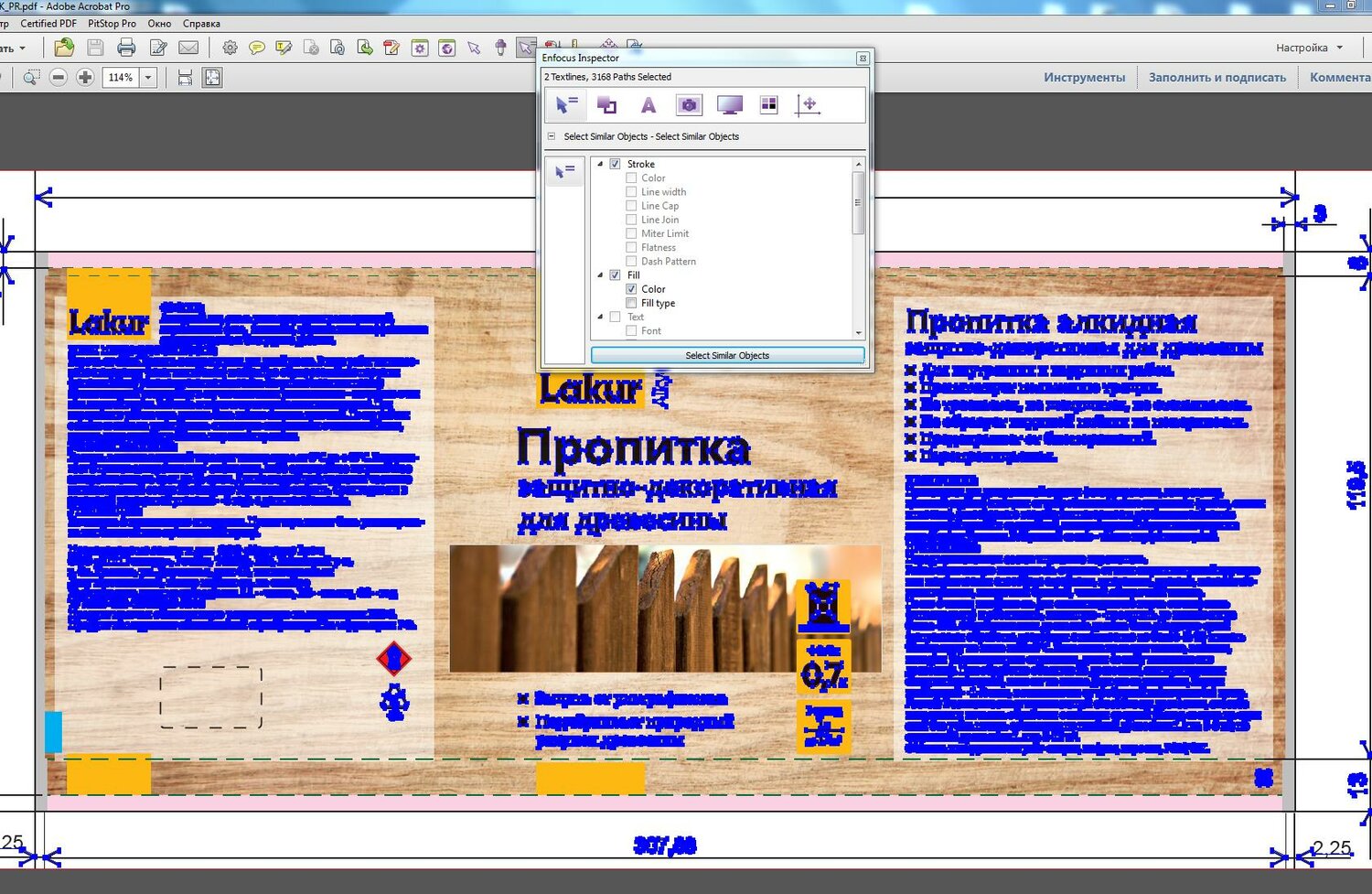Screen dimensions: 1372x894
Task: Toggle the Fill checkbox
Action: tap(615, 275)
